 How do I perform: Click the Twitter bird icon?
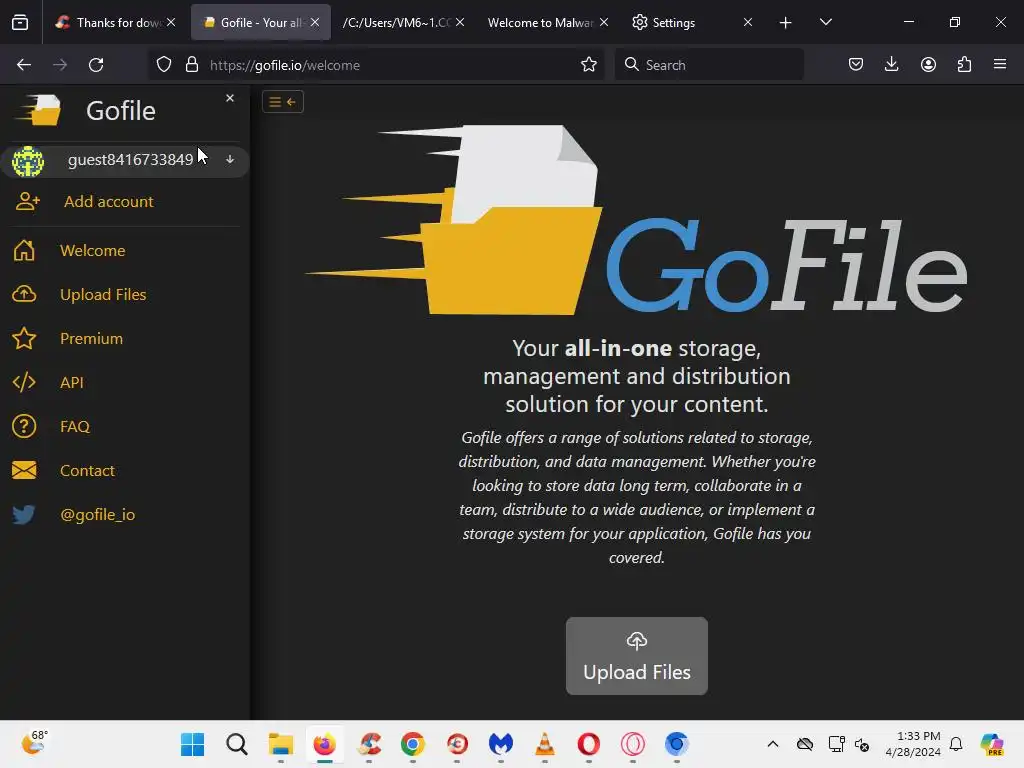click(x=24, y=515)
